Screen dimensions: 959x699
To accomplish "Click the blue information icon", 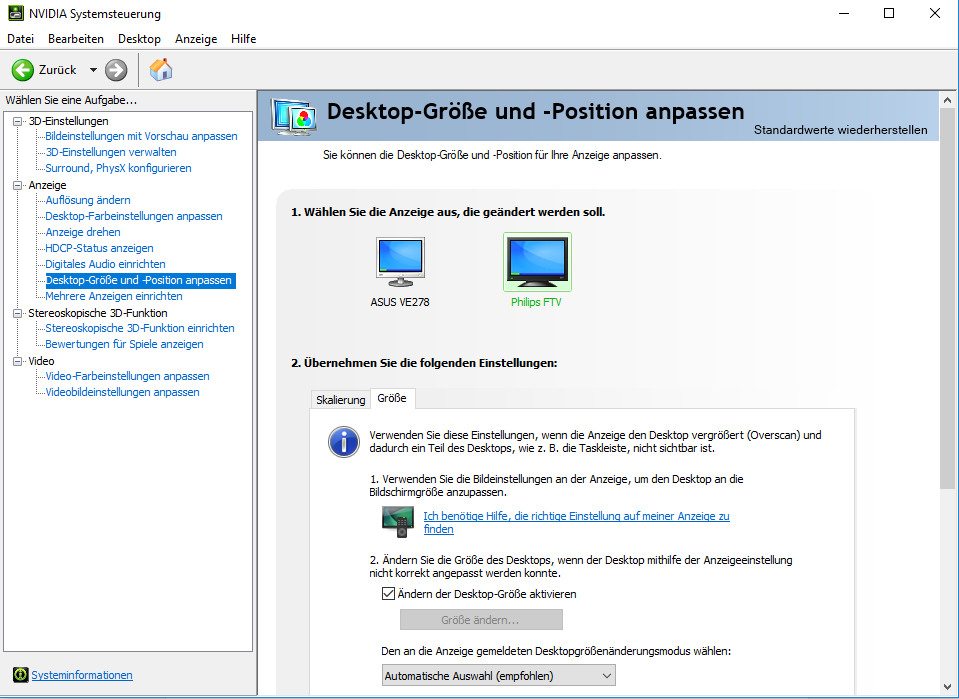I will (x=344, y=442).
